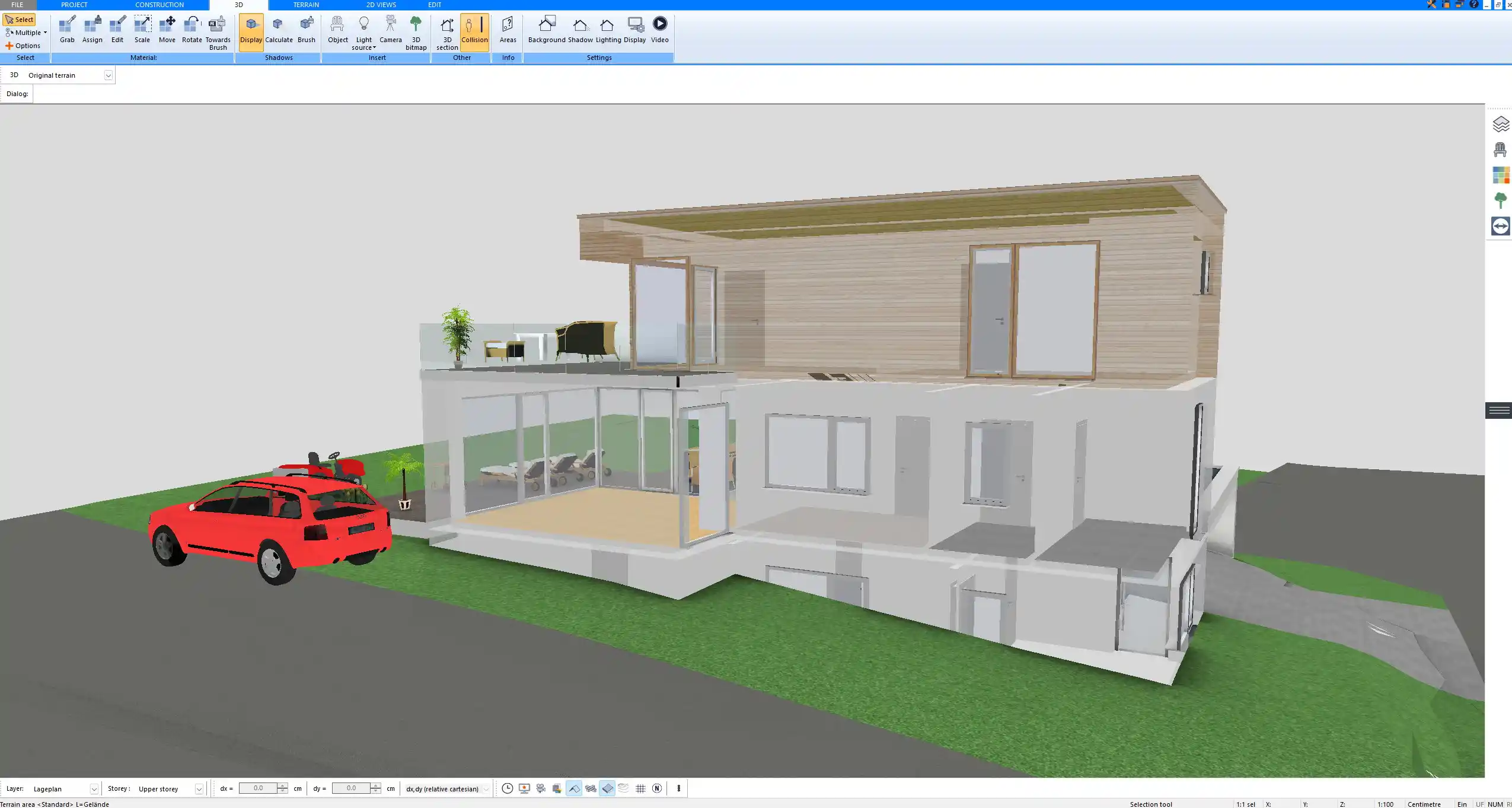Image resolution: width=1512 pixels, height=808 pixels.
Task: Open the Original terrain dropdown
Action: coord(109,75)
